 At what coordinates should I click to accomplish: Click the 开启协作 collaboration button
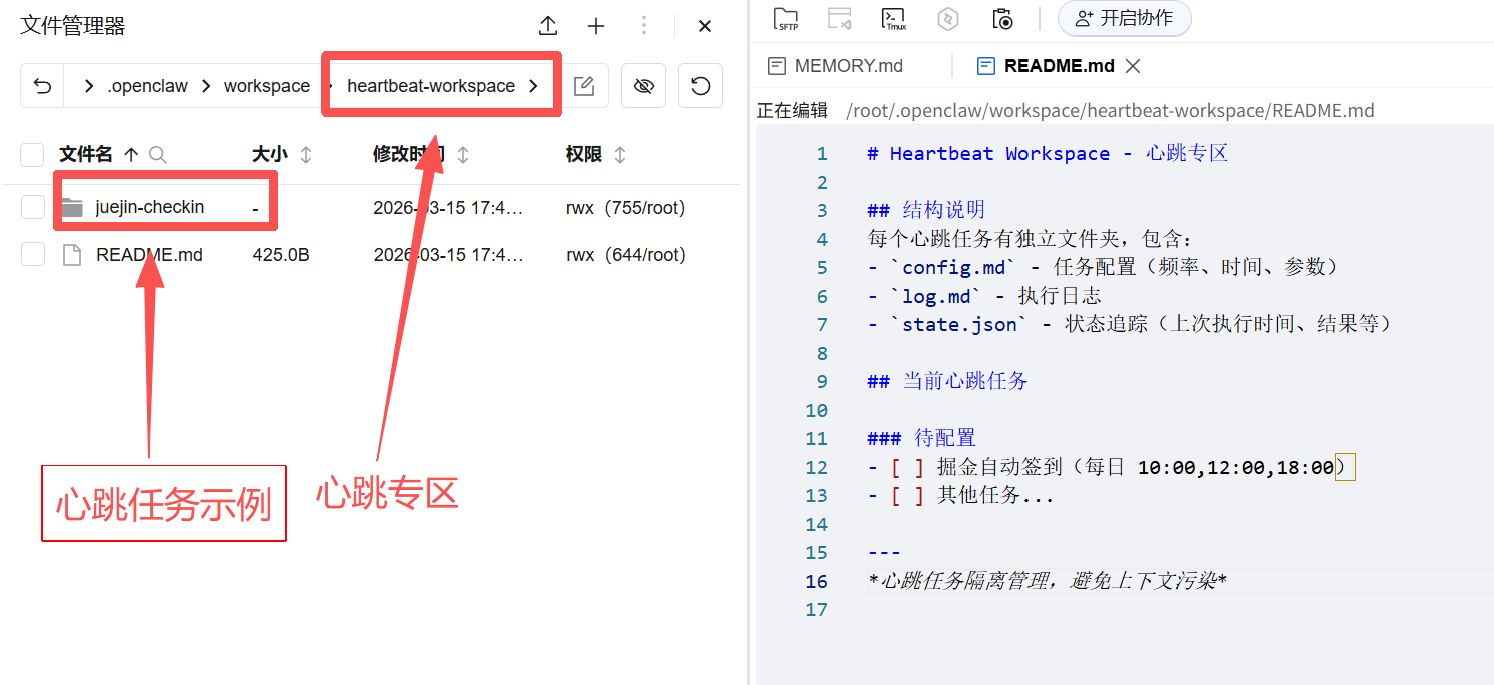[1124, 18]
